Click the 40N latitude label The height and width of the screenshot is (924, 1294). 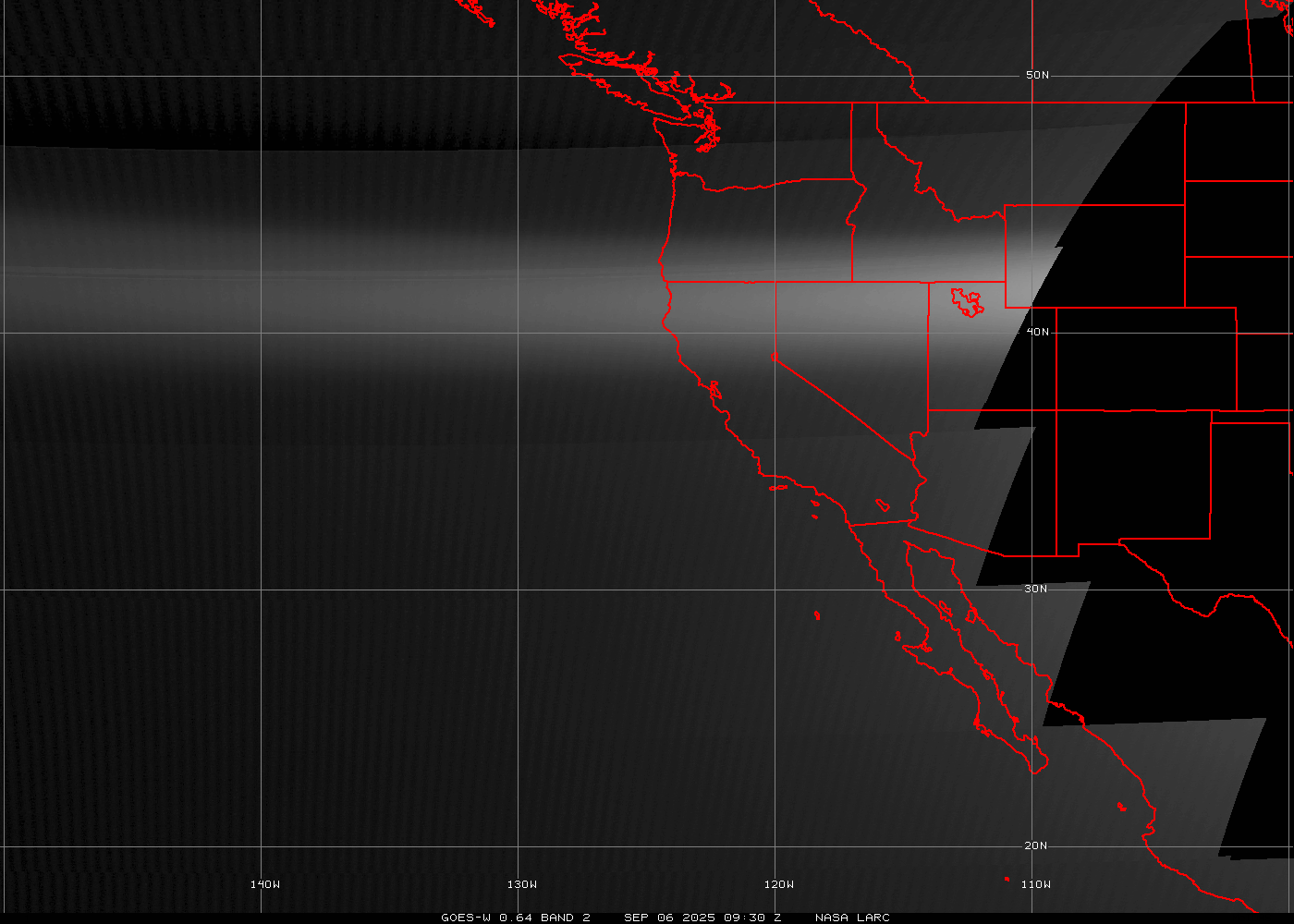1037,332
